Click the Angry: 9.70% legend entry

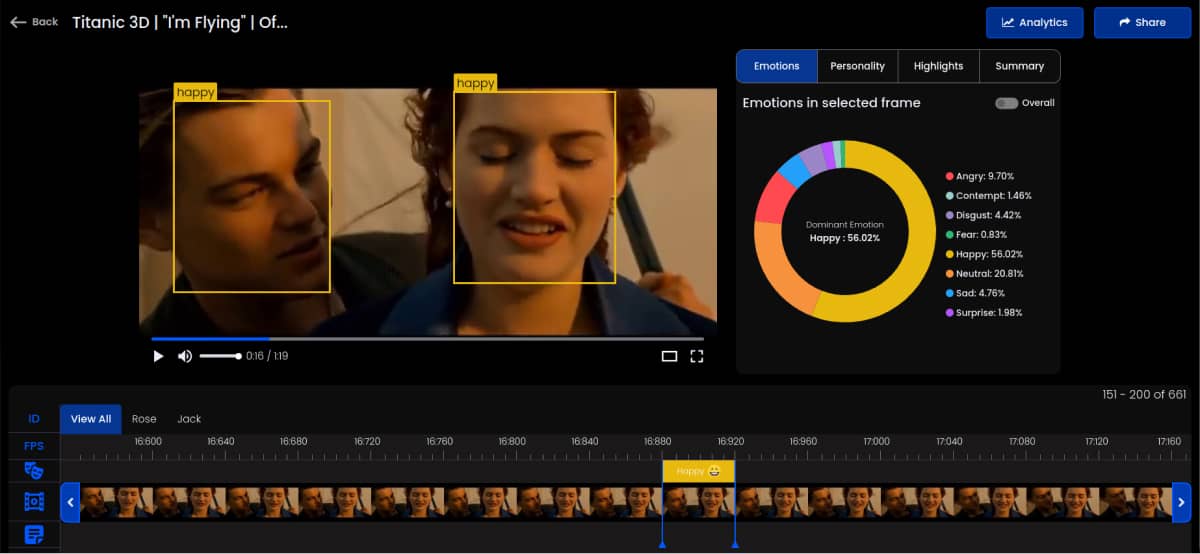[x=980, y=176]
